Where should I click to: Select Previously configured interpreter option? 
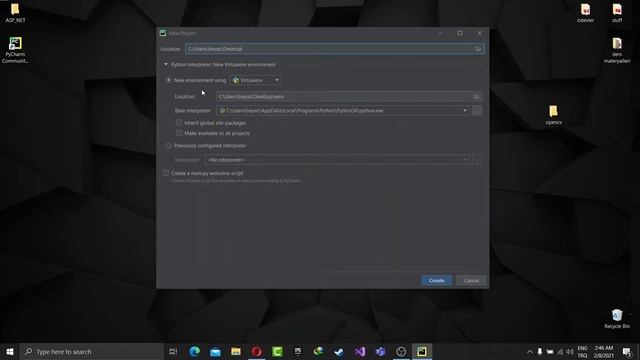point(169,146)
